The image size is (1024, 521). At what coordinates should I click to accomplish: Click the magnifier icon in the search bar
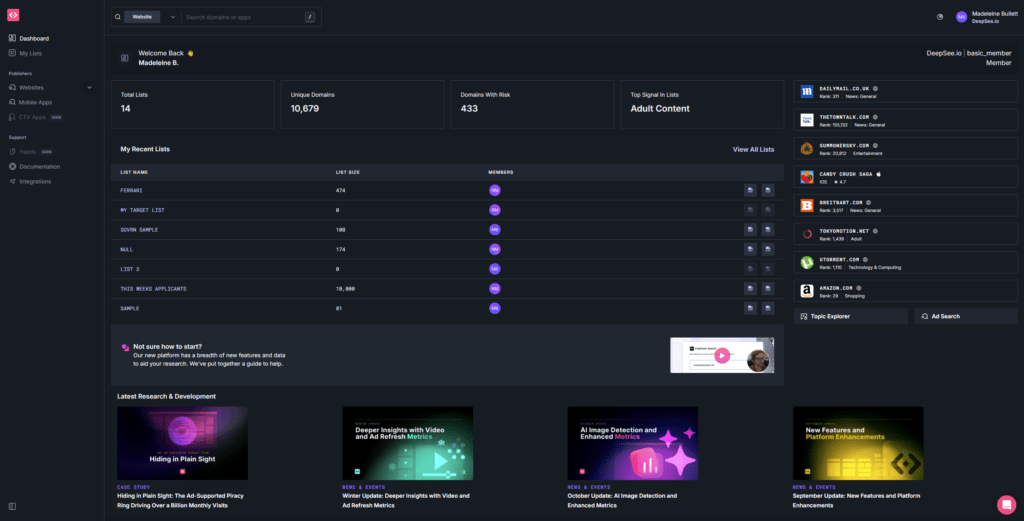[118, 17]
